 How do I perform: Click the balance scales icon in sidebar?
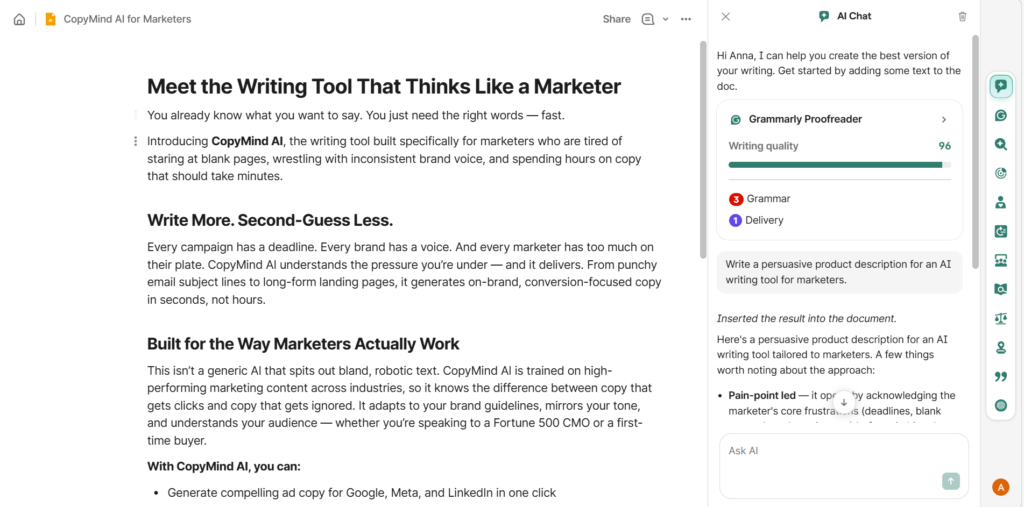tap(1000, 318)
